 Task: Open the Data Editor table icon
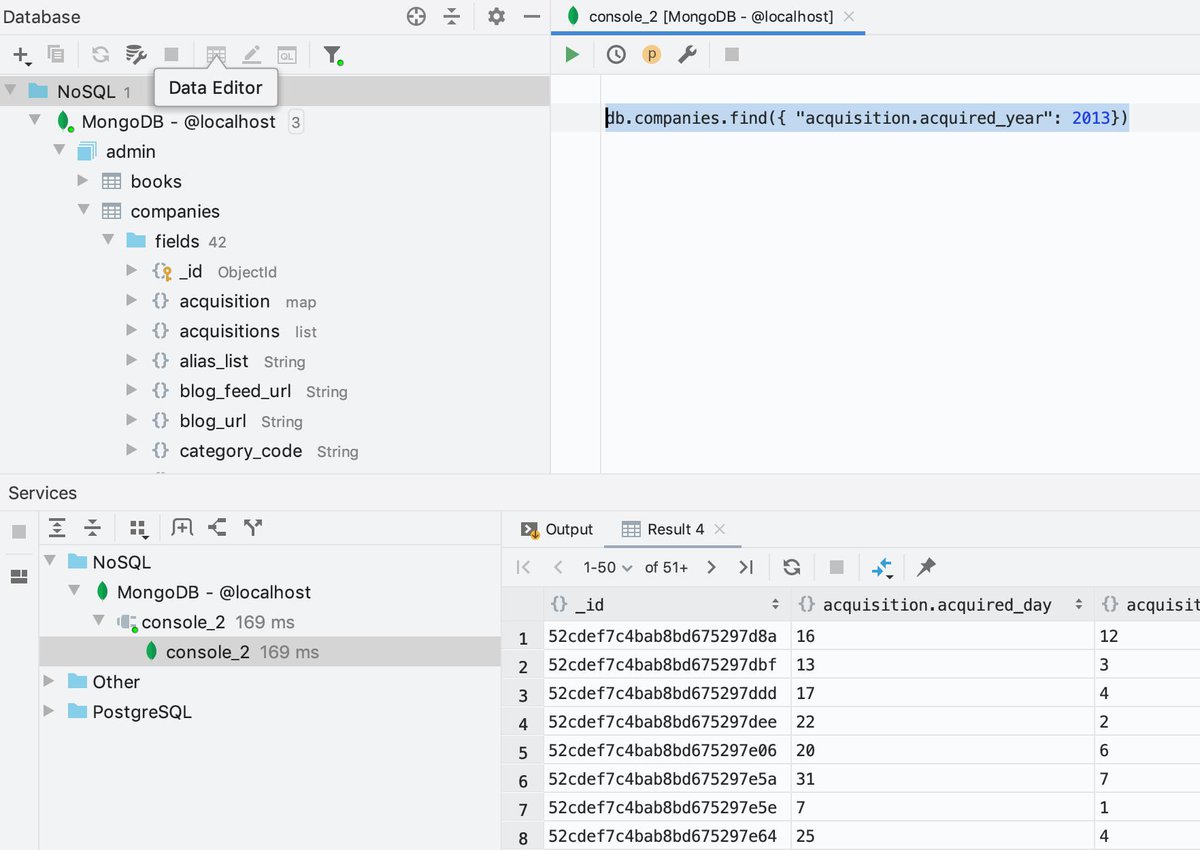[216, 54]
